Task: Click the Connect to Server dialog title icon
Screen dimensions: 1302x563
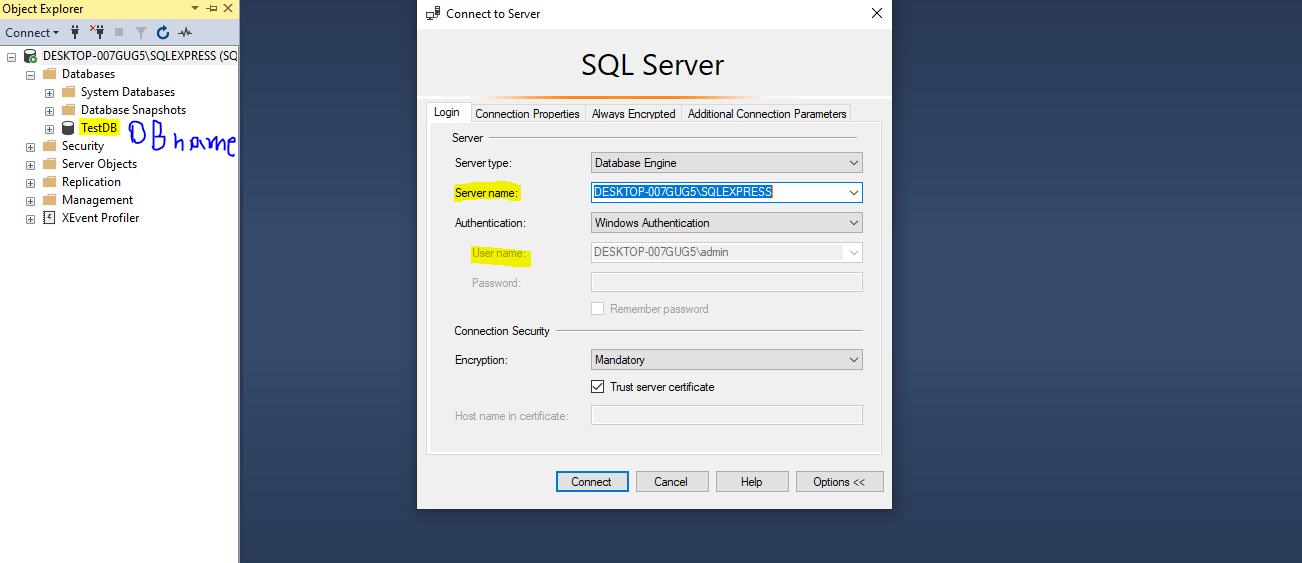Action: coord(433,14)
